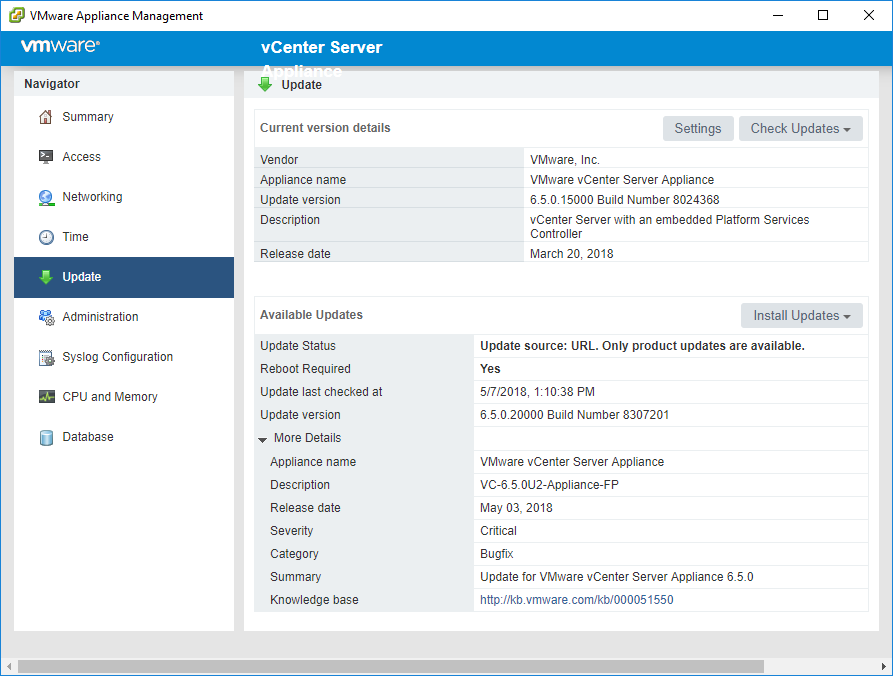Open the Check Updates dropdown
The height and width of the screenshot is (676, 893).
click(x=800, y=129)
